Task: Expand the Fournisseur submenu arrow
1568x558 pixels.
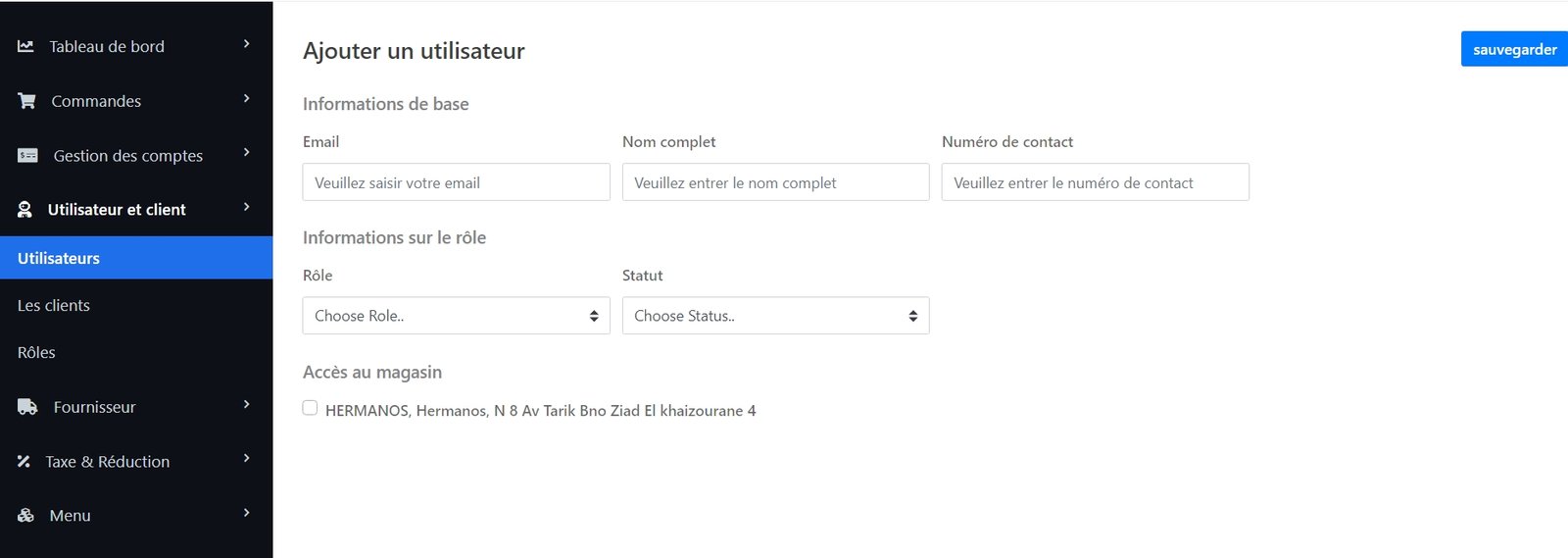Action: (246, 405)
